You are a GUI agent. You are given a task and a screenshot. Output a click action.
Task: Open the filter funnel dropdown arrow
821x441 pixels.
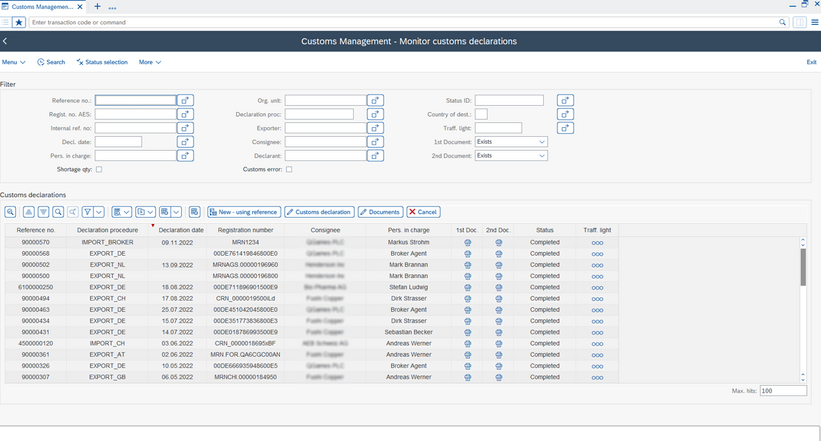99,212
